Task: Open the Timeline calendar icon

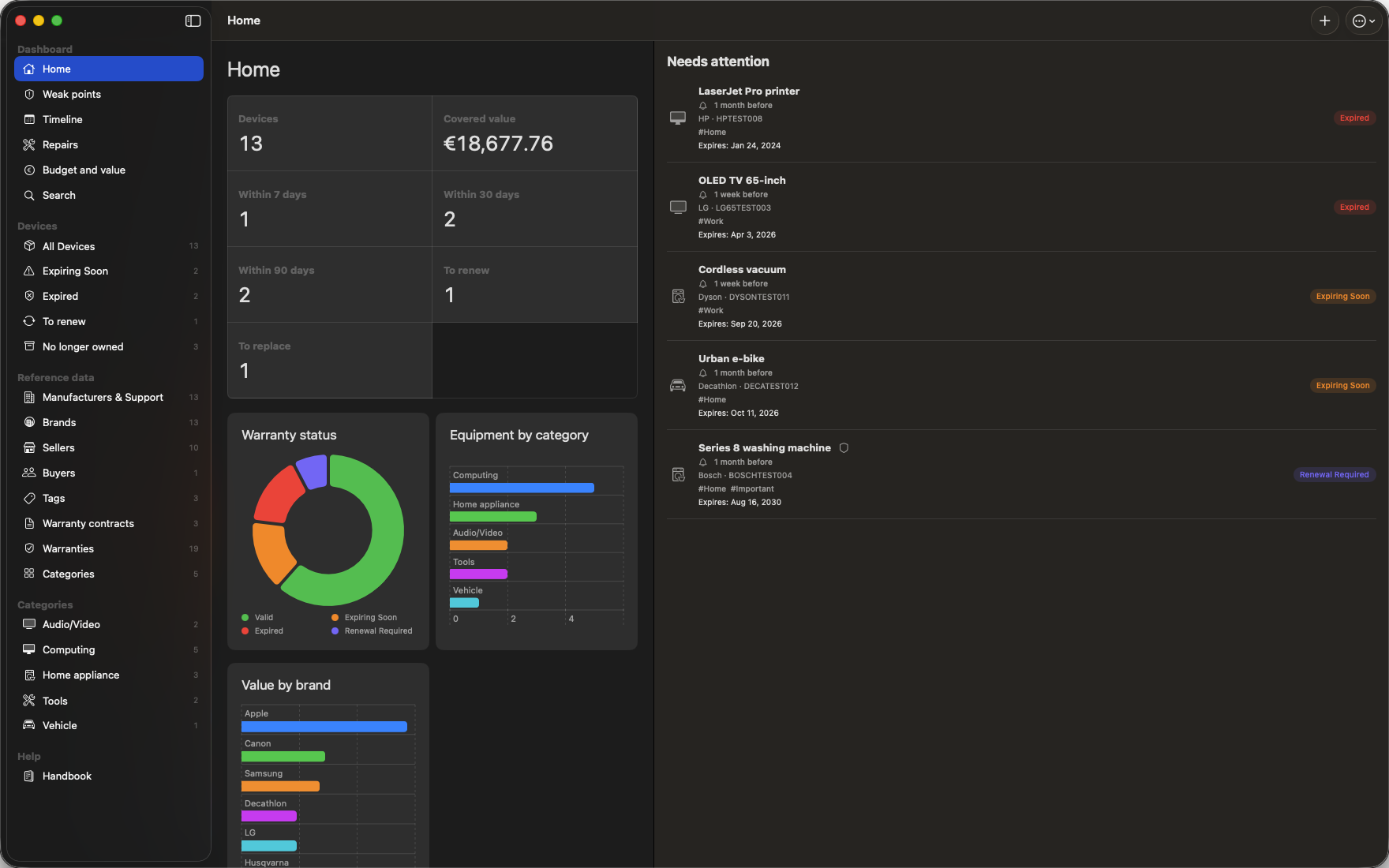Action: tap(29, 119)
